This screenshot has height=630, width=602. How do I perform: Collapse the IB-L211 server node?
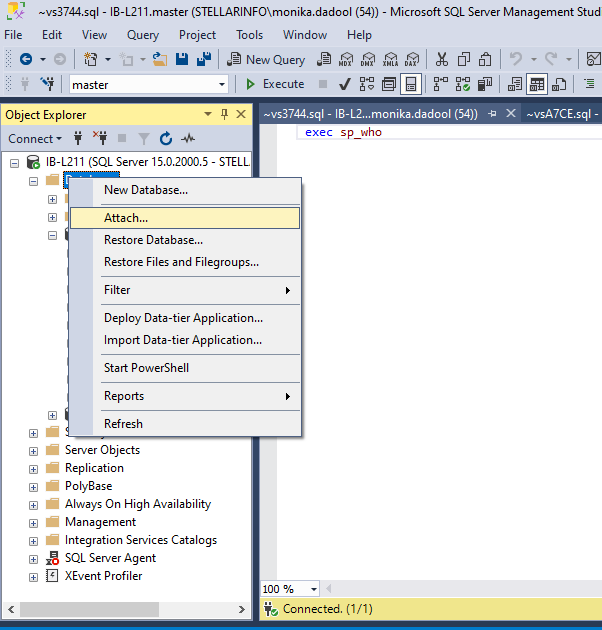[x=14, y=162]
